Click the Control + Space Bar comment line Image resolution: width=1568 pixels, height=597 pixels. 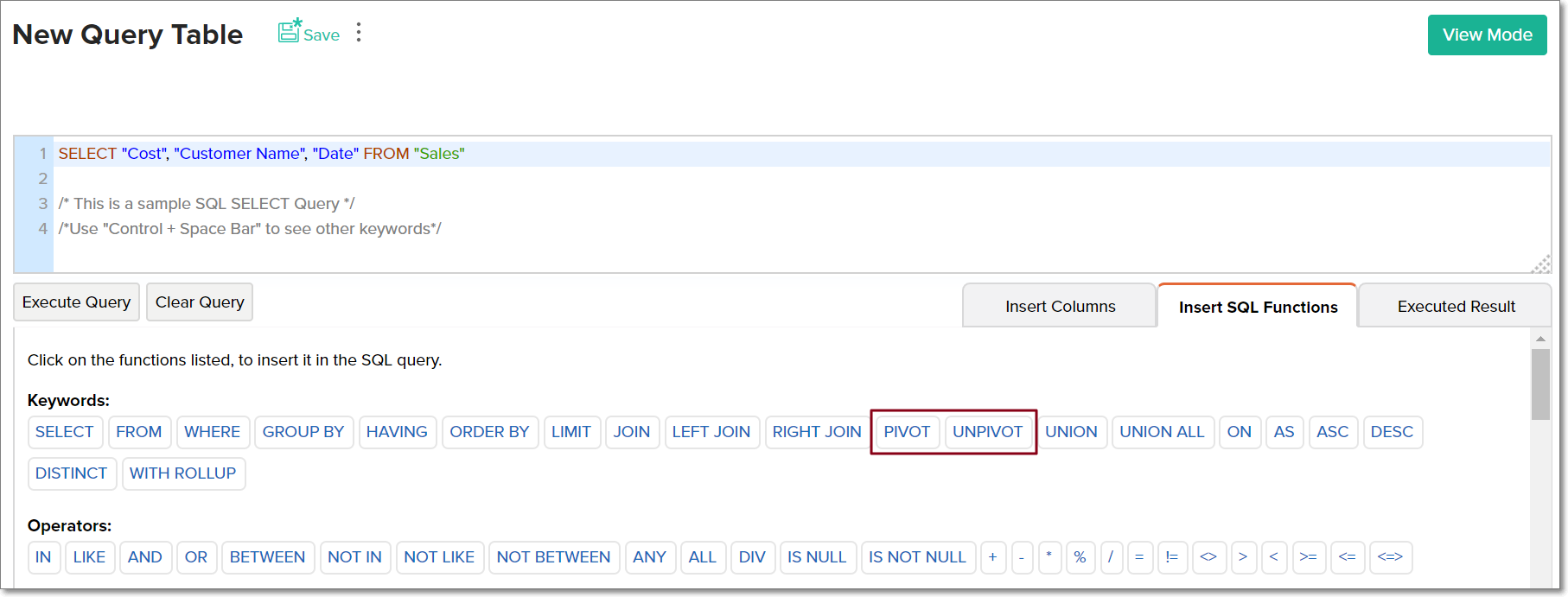point(250,229)
